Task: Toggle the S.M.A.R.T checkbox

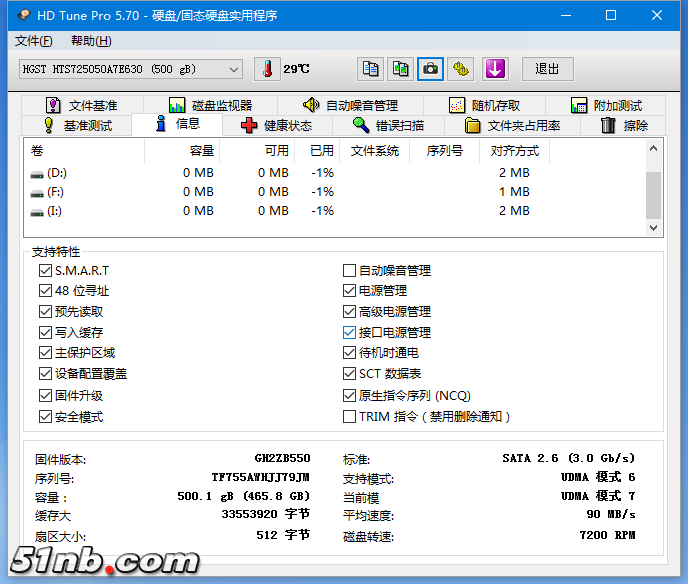Action: [45, 271]
